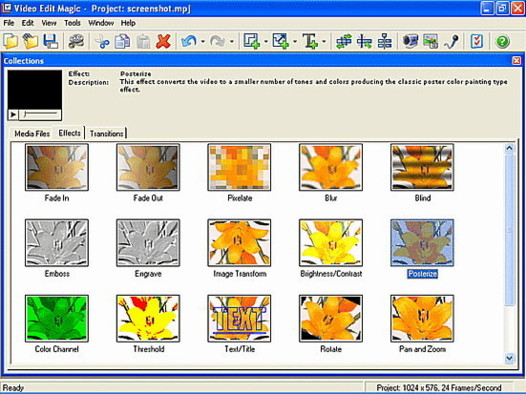Save the project with the floppy disk icon

click(x=51, y=41)
